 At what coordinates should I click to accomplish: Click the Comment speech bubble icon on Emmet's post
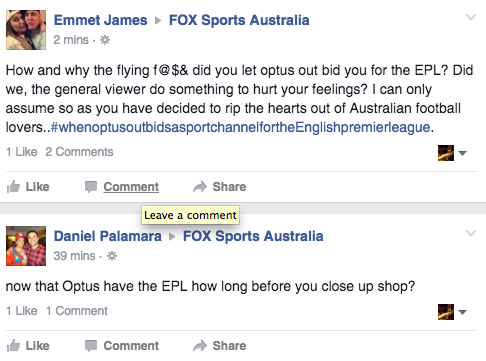[91, 187]
